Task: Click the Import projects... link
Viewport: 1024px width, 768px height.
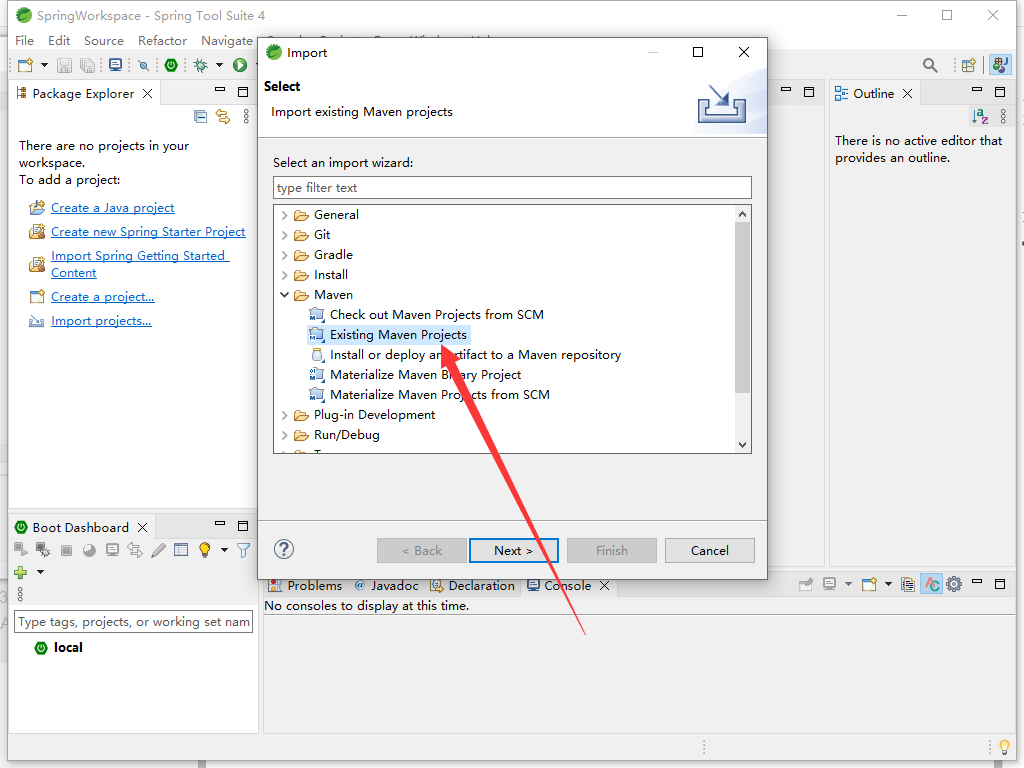Action: [101, 321]
